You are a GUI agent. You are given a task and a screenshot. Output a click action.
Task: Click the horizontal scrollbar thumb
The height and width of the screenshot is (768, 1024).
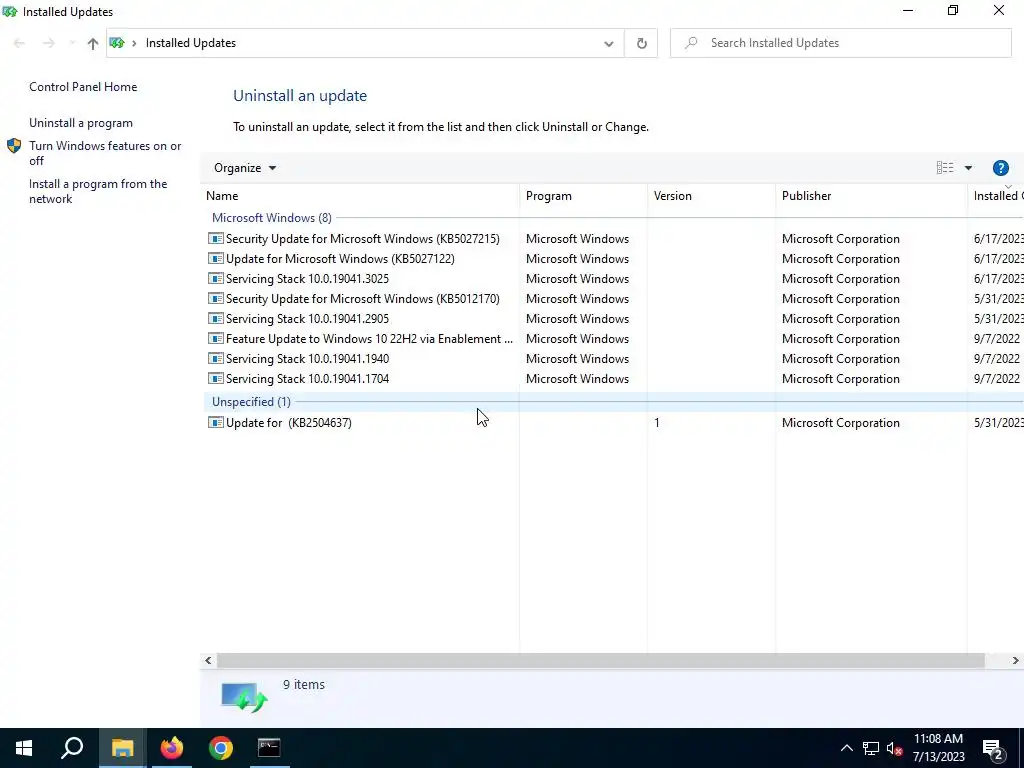click(600, 660)
